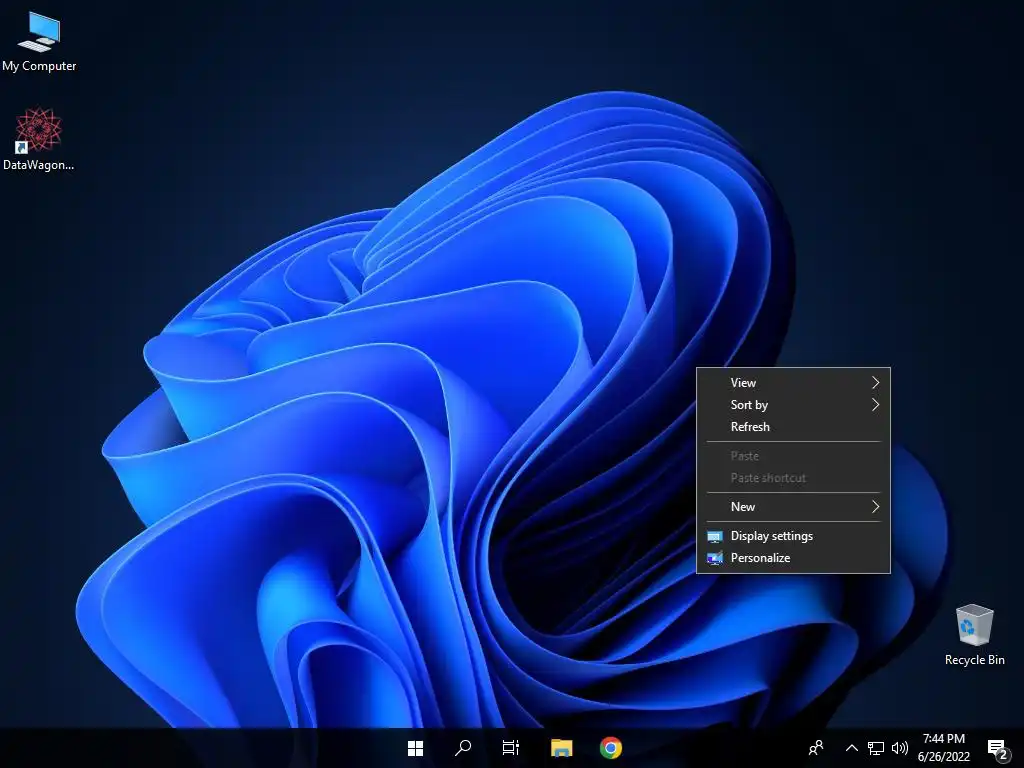Open the notification center icon
Viewport: 1024px width, 768px height.
(997, 749)
